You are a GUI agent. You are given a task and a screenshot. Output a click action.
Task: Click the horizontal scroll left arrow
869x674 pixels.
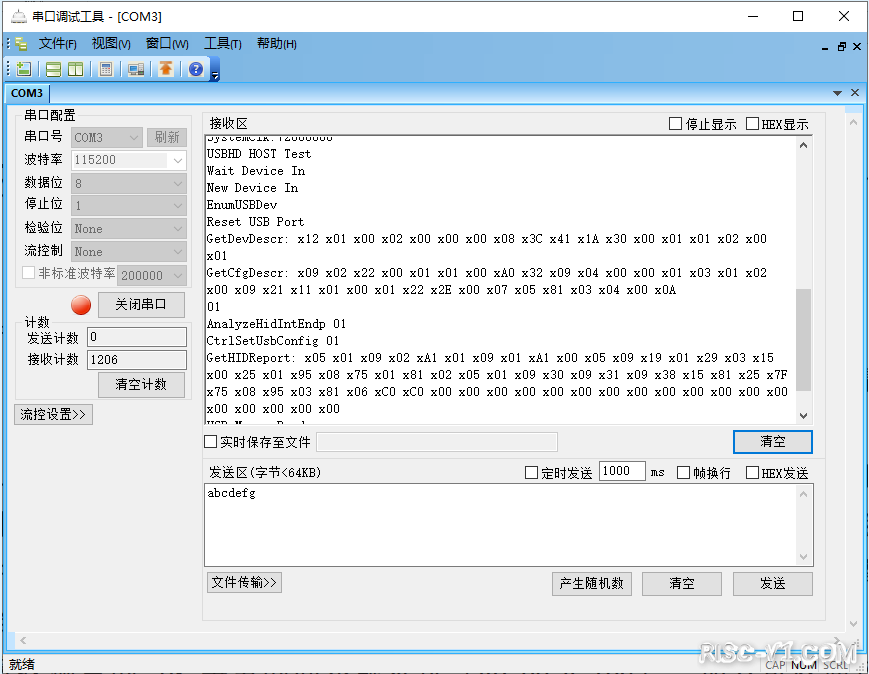(23, 640)
